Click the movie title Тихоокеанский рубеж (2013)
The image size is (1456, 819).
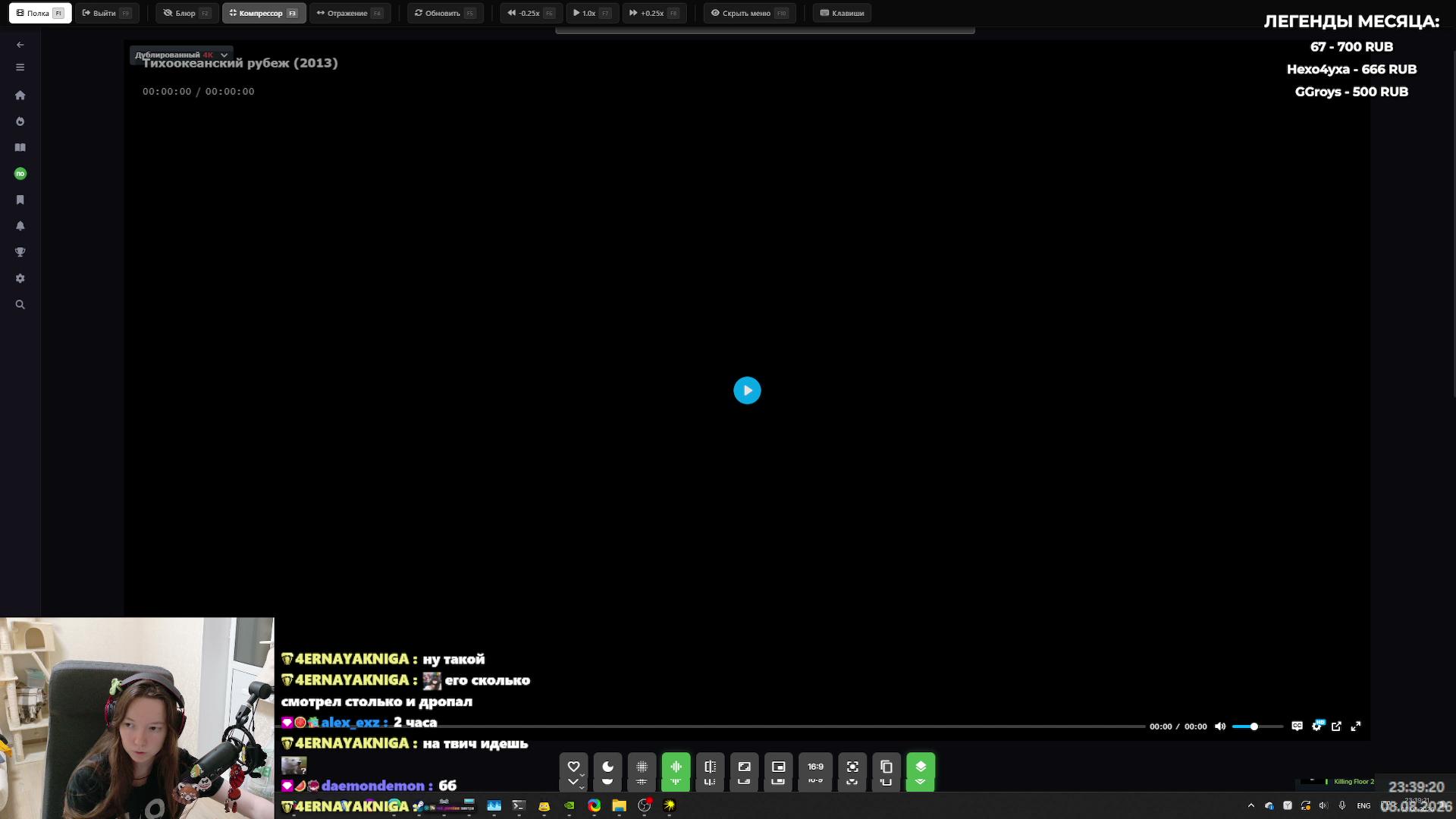point(240,64)
